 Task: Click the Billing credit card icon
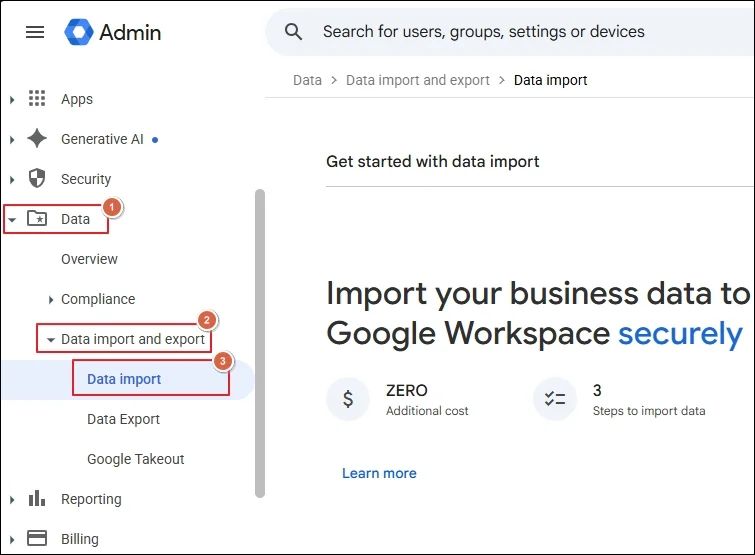[x=37, y=538]
